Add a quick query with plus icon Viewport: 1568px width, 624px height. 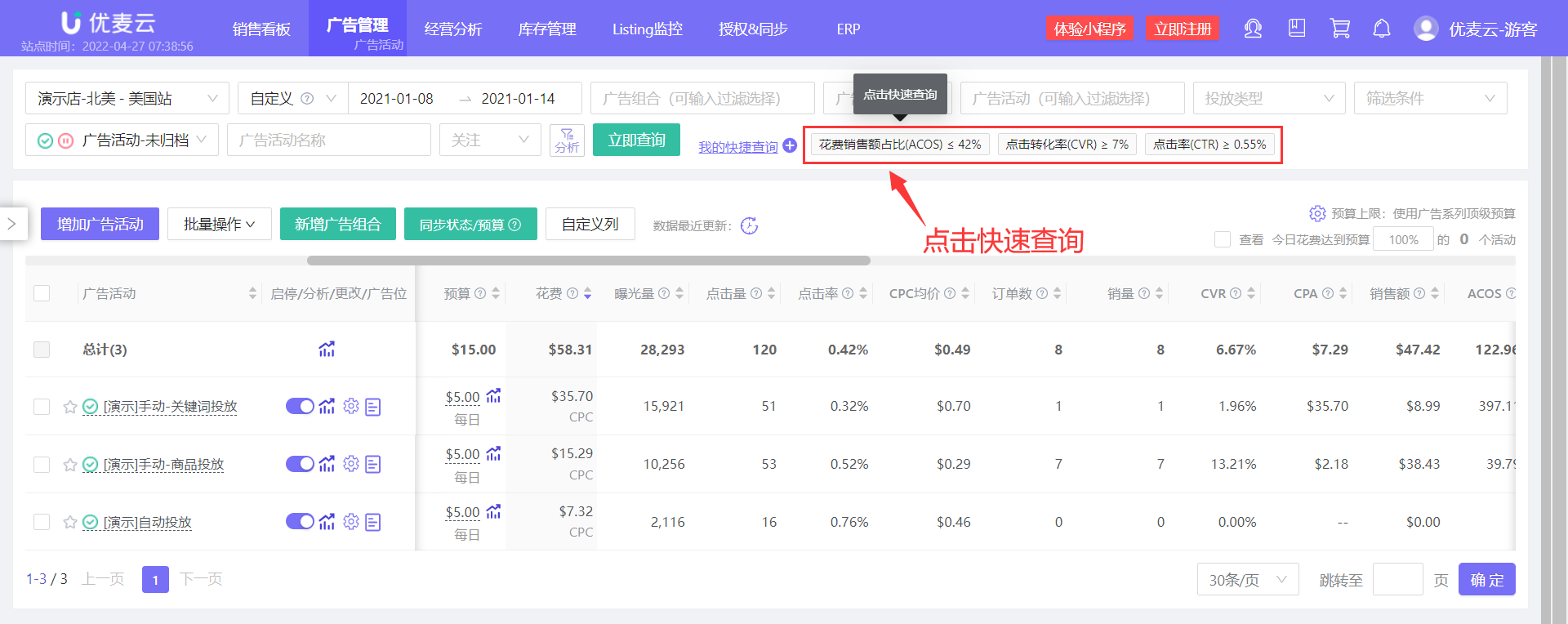[x=790, y=145]
